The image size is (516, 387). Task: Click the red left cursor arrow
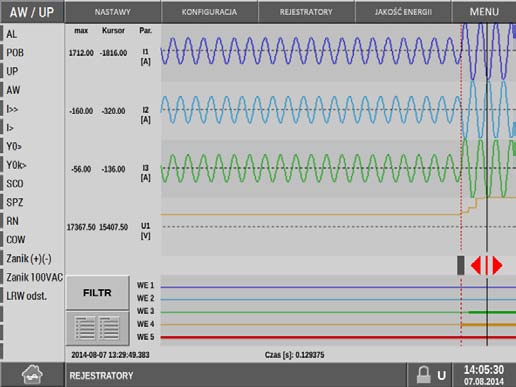476,266
